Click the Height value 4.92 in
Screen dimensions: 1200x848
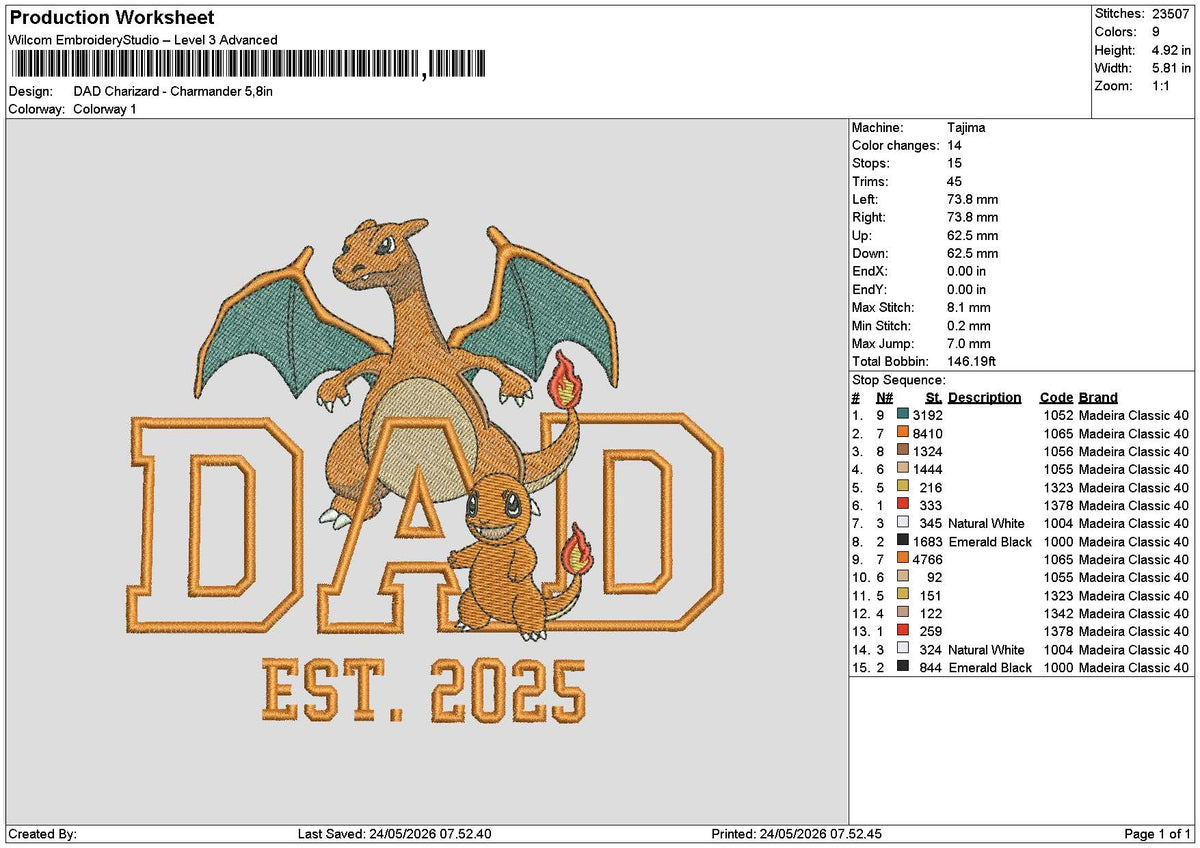[x=1169, y=50]
